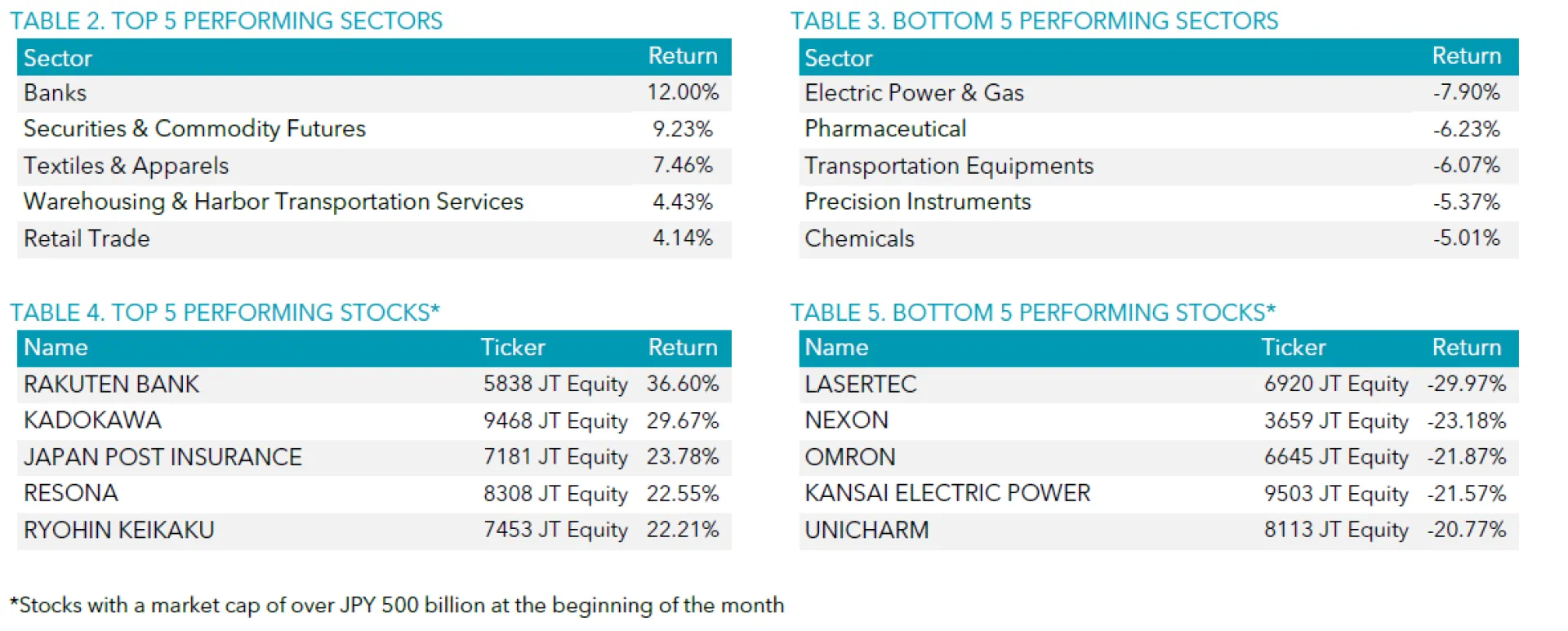The height and width of the screenshot is (631, 1568).
Task: Select the RAKUTEN BANK stock name
Action: click(111, 384)
